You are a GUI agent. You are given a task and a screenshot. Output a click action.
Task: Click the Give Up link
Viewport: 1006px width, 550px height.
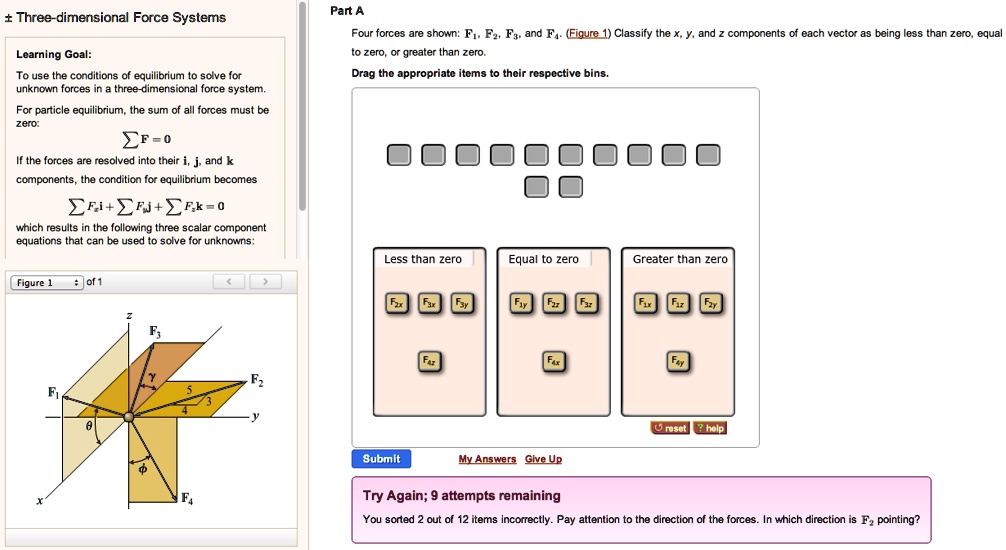point(543,460)
